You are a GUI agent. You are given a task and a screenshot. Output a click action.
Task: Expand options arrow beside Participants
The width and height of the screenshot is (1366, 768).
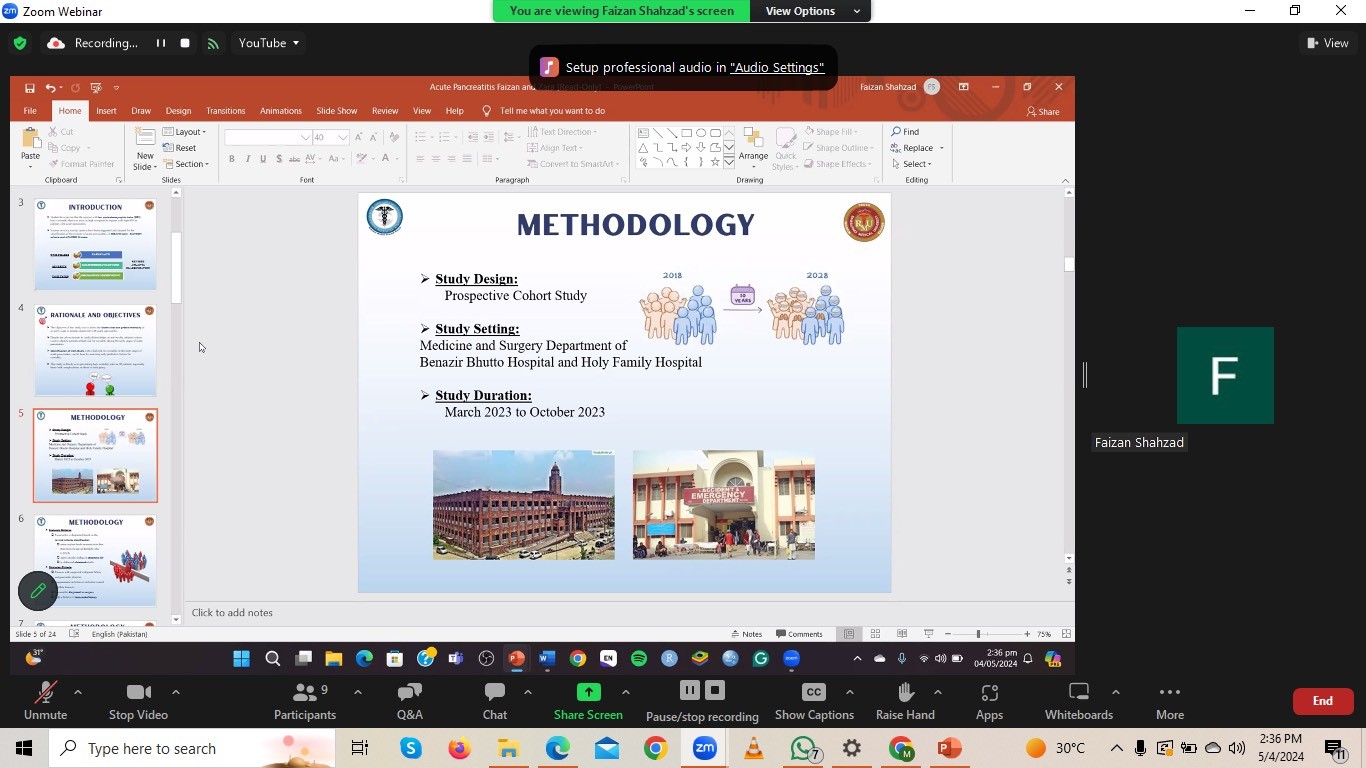tap(358, 692)
